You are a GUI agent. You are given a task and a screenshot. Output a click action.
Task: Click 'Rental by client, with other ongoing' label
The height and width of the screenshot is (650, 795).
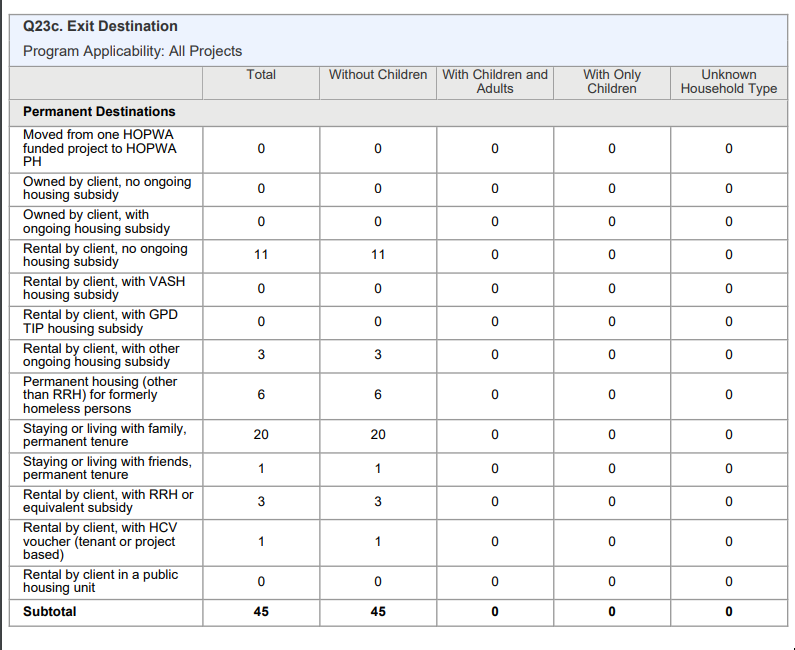(x=101, y=355)
